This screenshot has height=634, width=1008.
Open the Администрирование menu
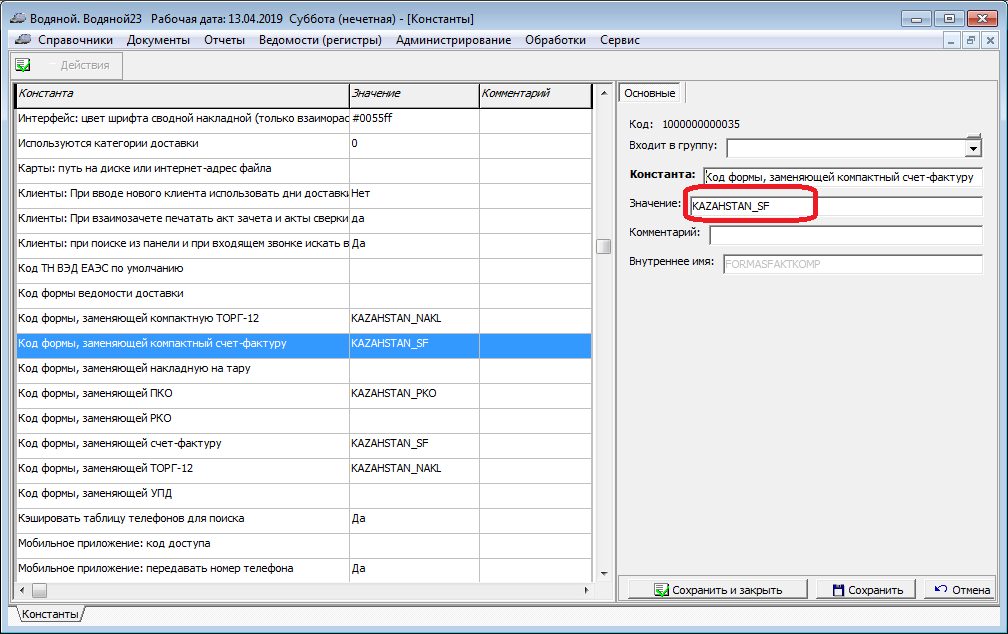point(453,40)
